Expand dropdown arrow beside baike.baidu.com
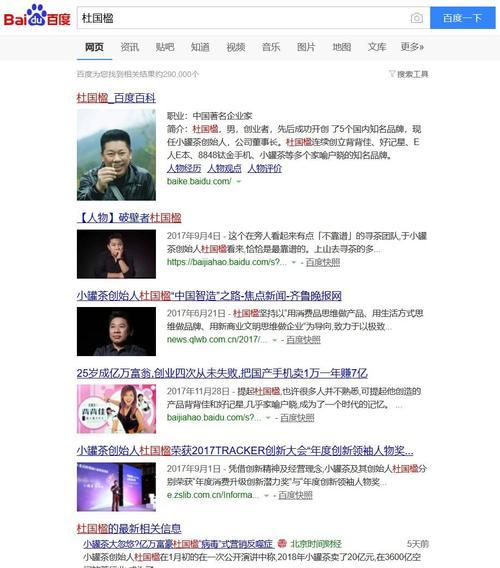 (x=238, y=181)
